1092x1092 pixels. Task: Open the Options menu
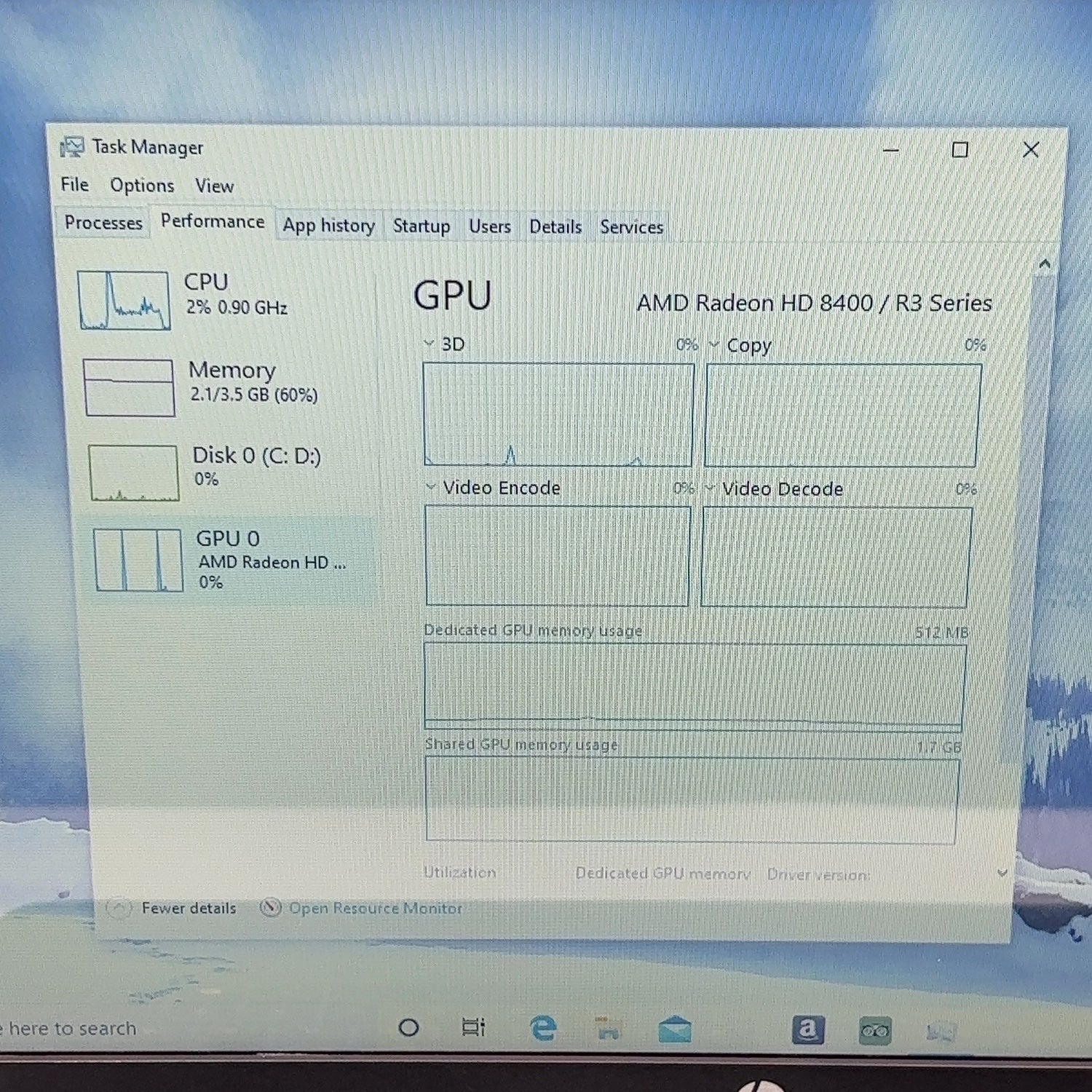pyautogui.click(x=142, y=186)
